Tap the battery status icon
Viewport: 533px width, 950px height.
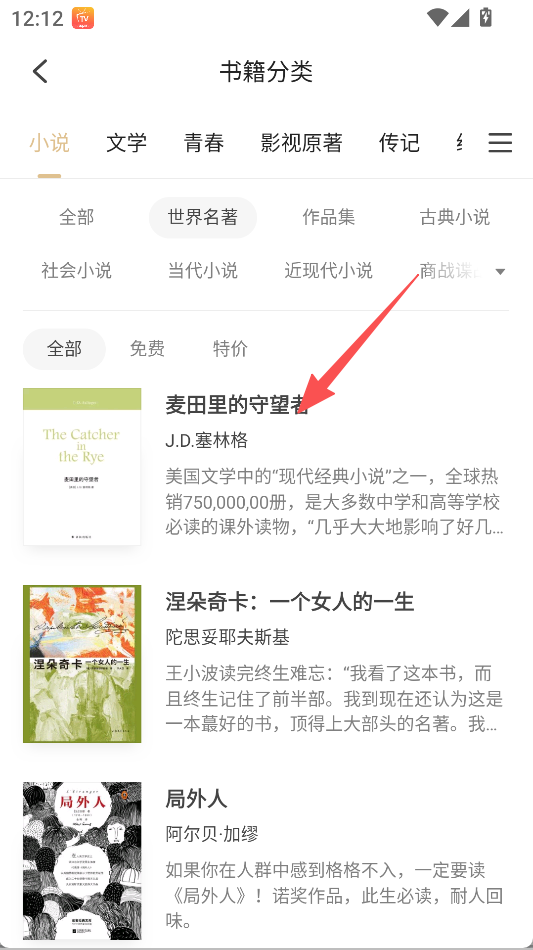point(485,18)
